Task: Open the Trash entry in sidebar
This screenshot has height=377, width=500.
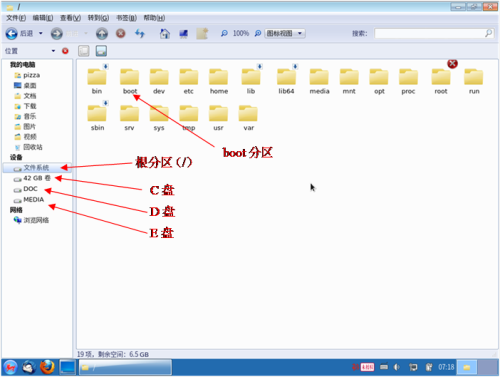Action: [x=28, y=147]
